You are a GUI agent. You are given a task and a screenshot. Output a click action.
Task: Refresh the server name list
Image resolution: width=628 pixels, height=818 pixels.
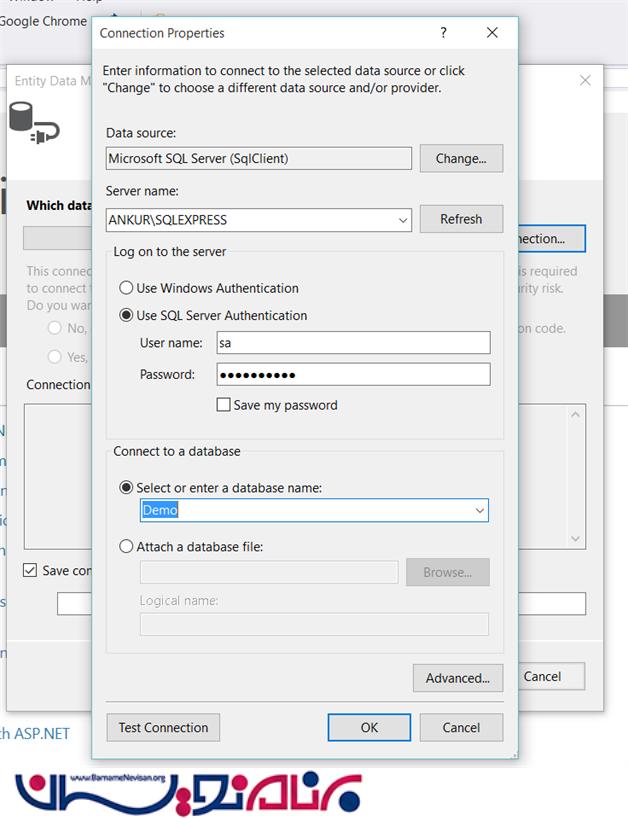pyautogui.click(x=461, y=219)
